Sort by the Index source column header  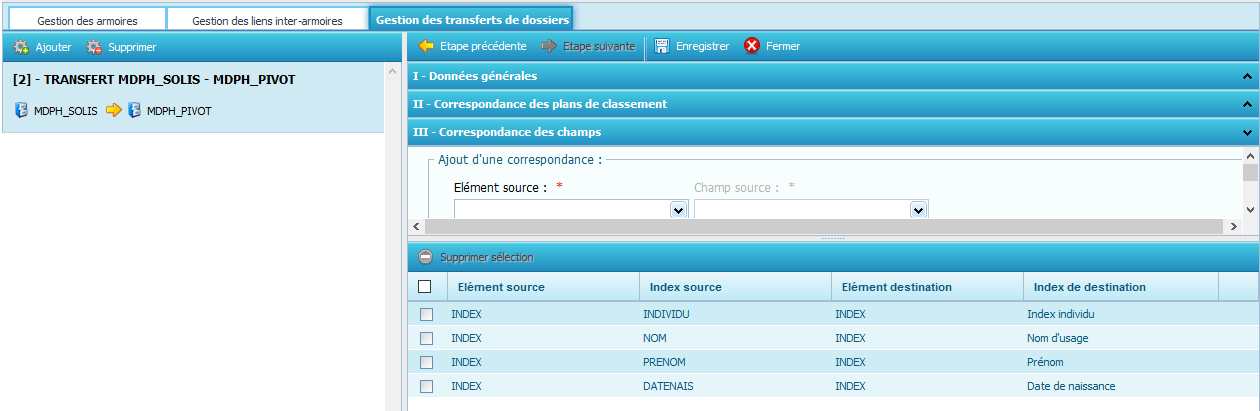coord(685,287)
